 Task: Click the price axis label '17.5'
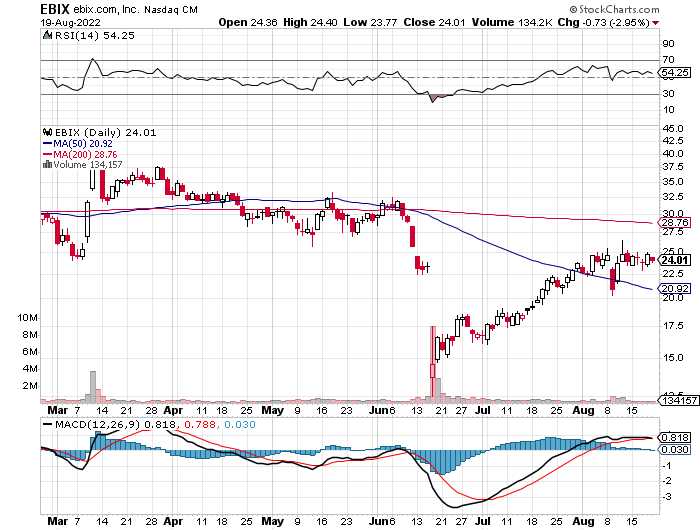(x=673, y=326)
